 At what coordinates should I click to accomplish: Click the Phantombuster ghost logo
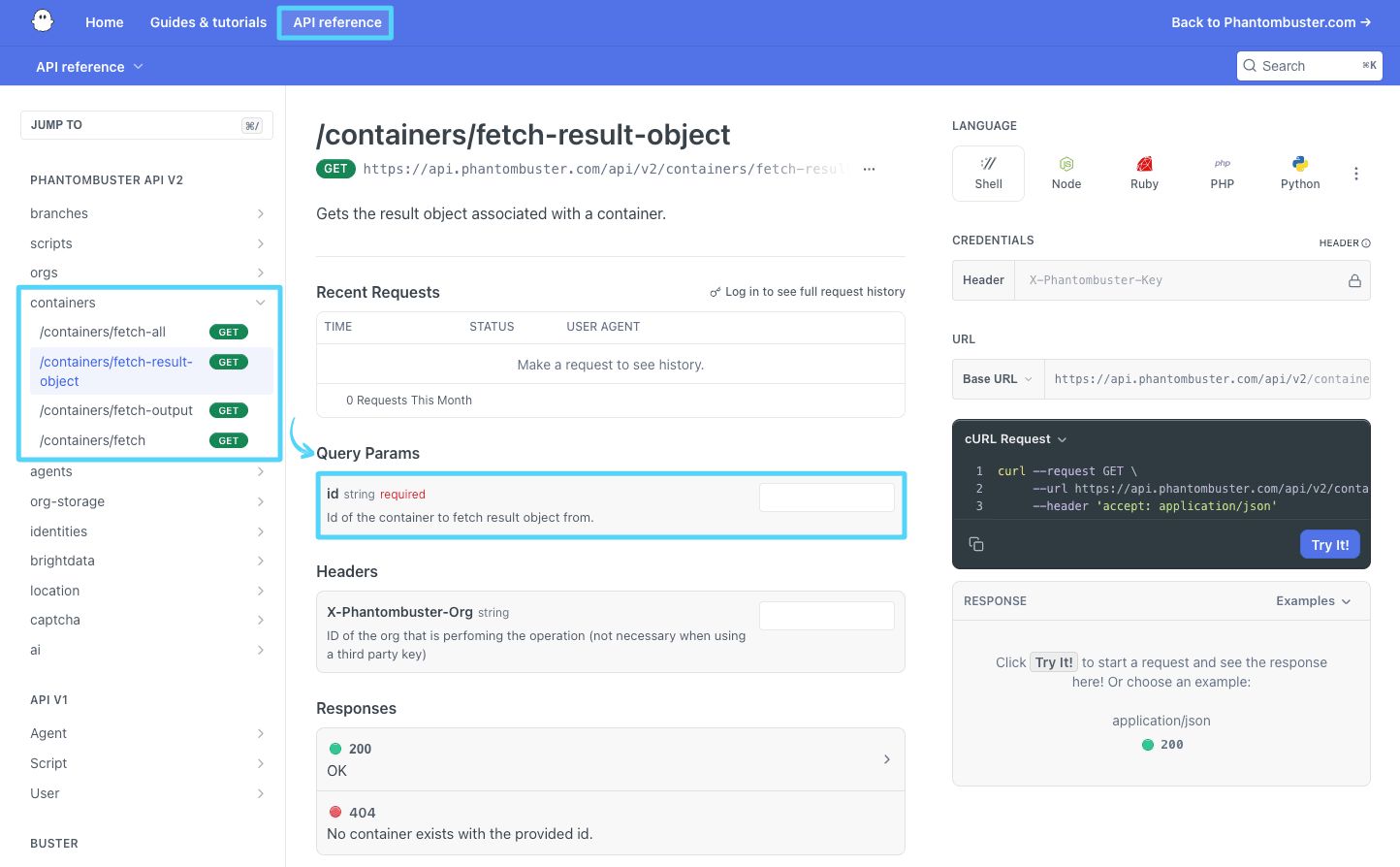pyautogui.click(x=43, y=20)
